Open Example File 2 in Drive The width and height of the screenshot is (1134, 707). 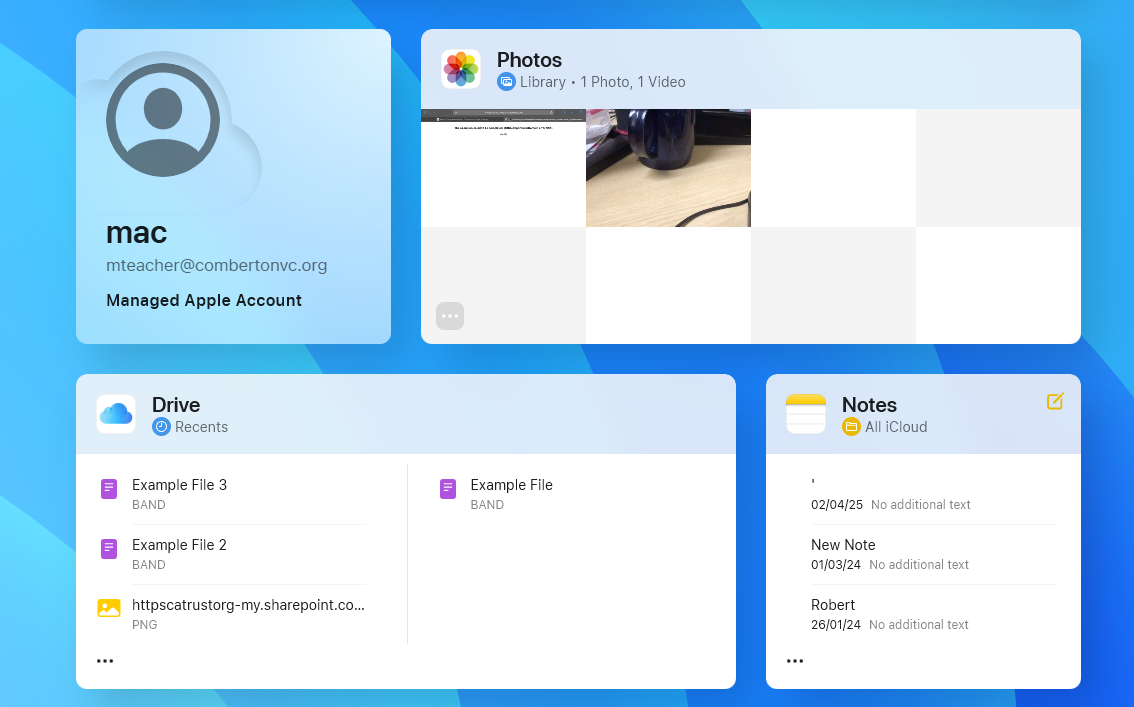point(232,554)
